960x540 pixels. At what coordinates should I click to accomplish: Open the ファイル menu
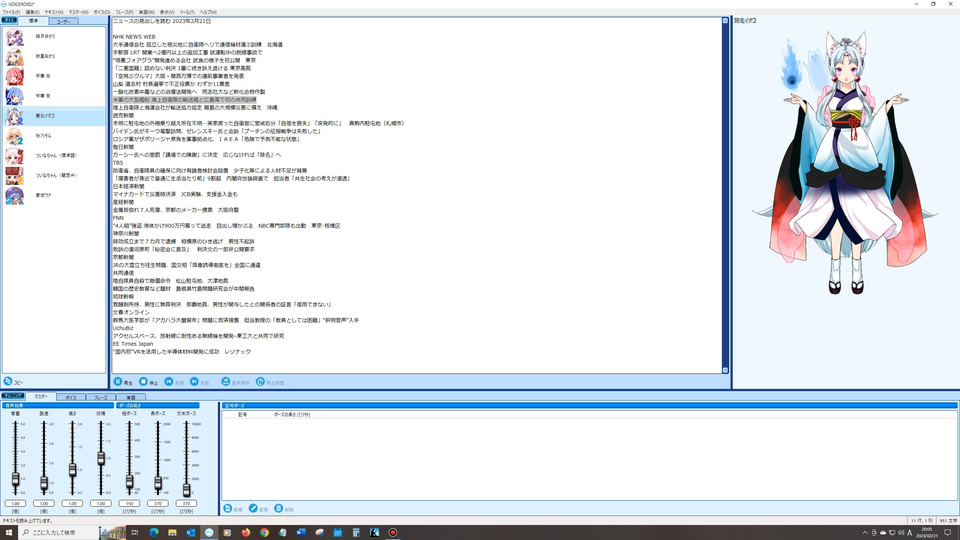click(x=11, y=12)
